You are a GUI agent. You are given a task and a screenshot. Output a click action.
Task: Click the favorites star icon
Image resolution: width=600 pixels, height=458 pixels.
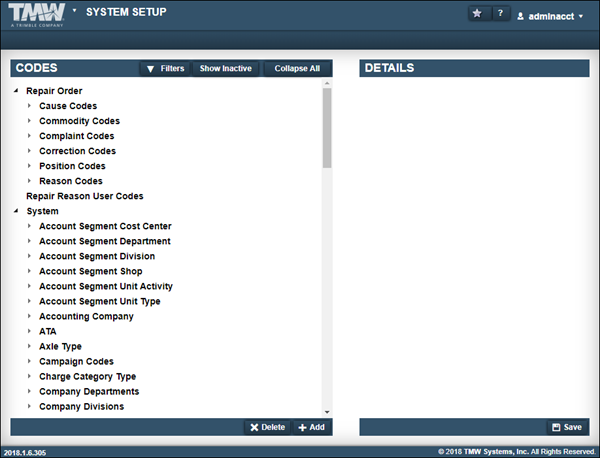(477, 14)
